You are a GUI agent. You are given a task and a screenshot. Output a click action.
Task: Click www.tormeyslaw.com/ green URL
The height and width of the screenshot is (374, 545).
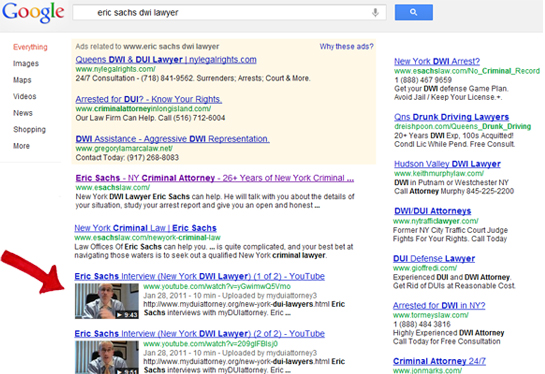tap(431, 315)
